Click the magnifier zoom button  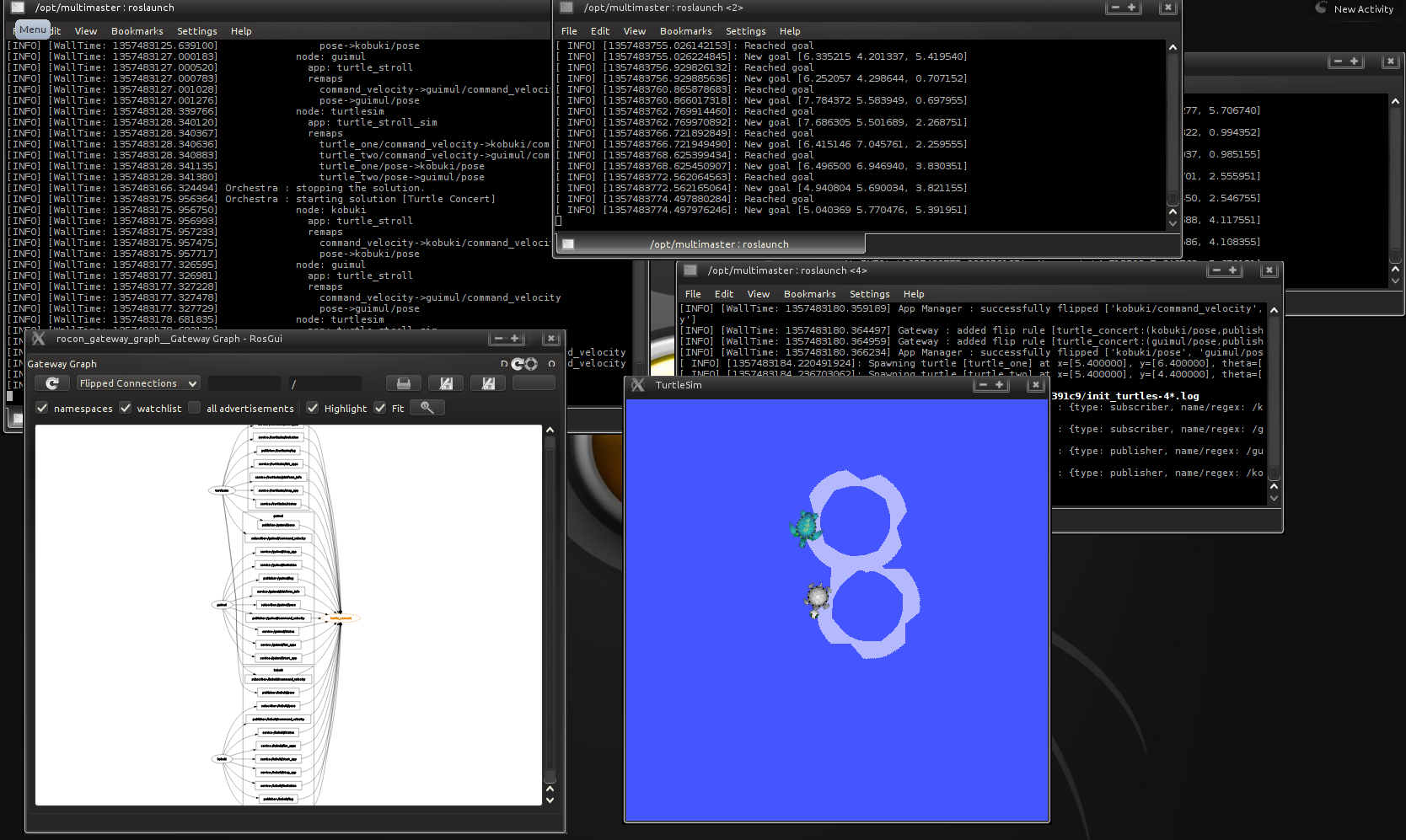coord(427,408)
